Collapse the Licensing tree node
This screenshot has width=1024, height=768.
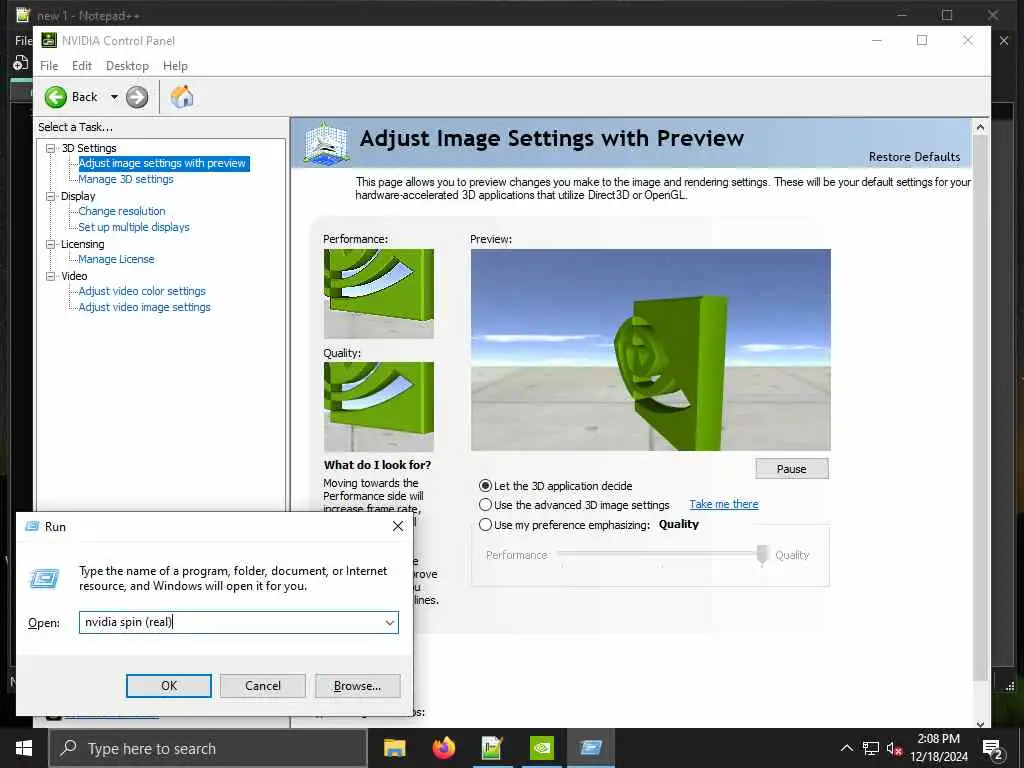coord(50,244)
